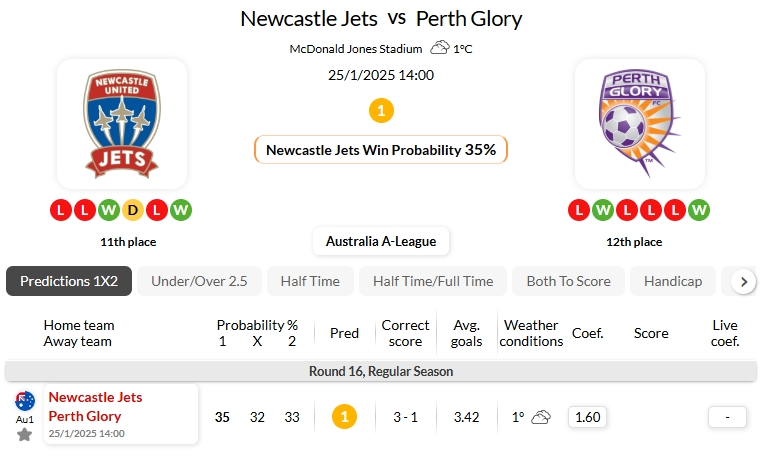The image size is (764, 459).
Task: Click the 1.60 coefficient button
Action: coord(588,416)
